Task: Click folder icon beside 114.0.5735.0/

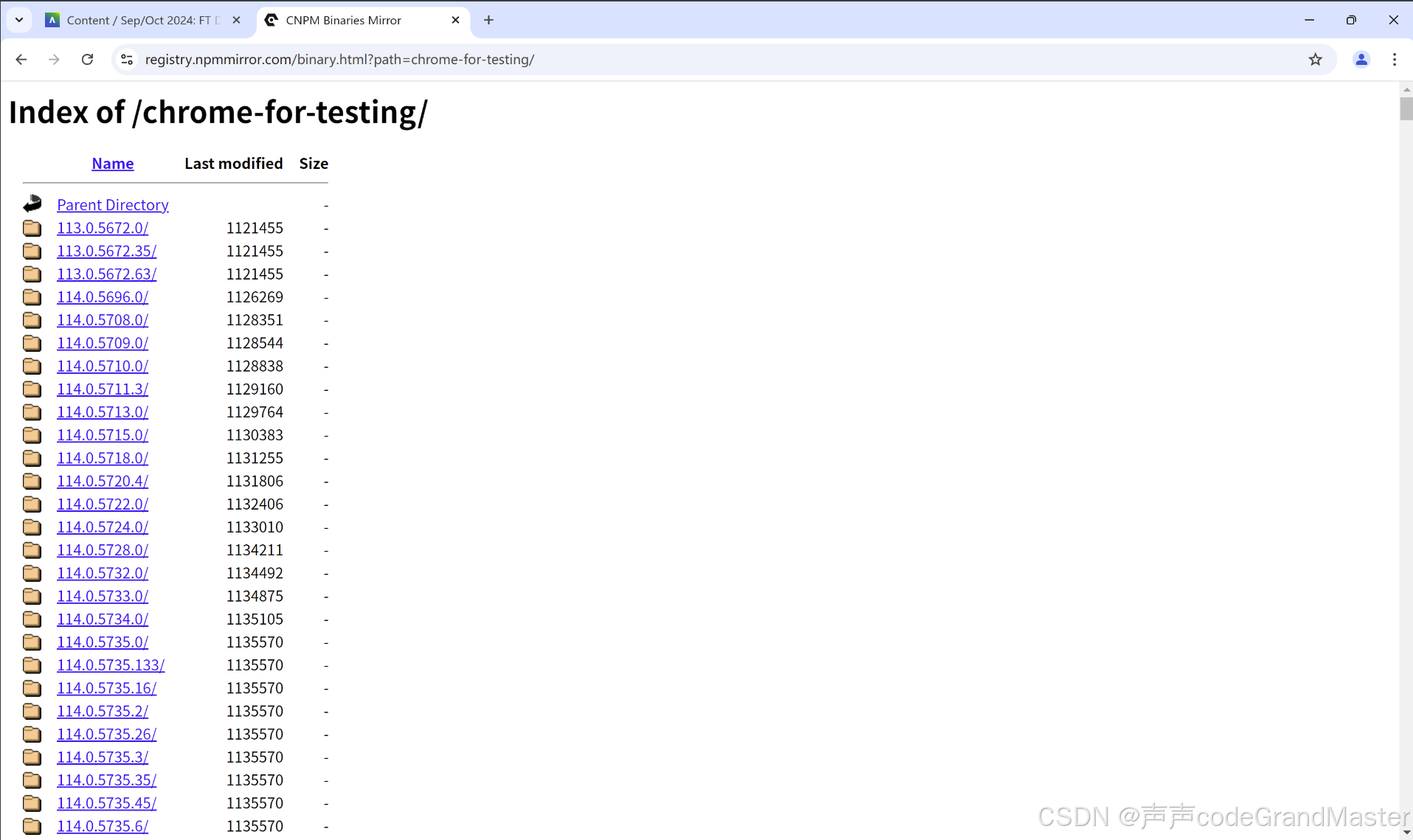Action: [x=32, y=642]
